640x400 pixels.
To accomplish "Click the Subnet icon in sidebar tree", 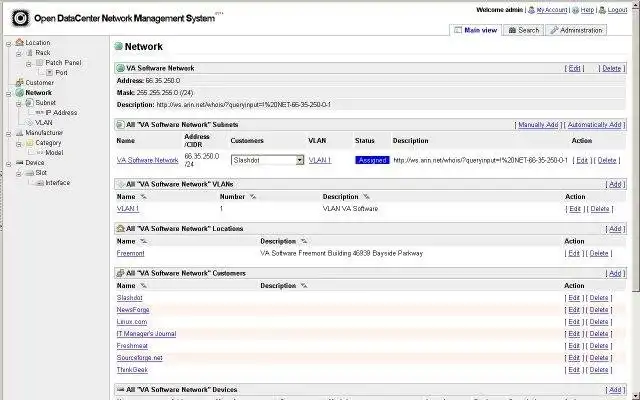I will pyautogui.click(x=29, y=102).
